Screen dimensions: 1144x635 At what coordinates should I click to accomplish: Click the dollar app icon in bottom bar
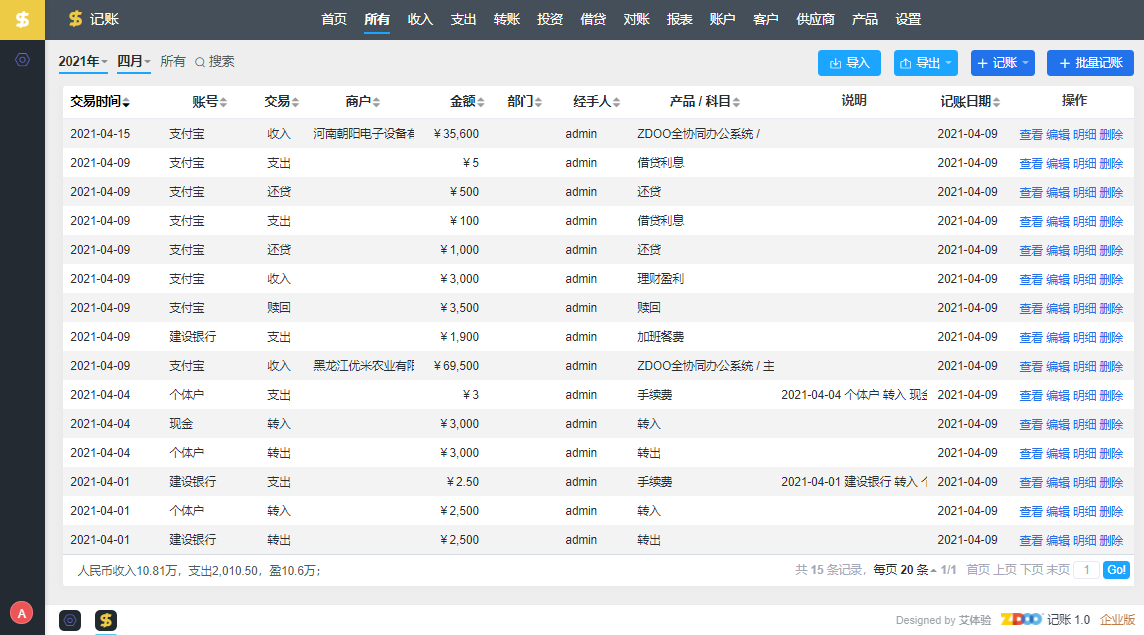pyautogui.click(x=106, y=620)
